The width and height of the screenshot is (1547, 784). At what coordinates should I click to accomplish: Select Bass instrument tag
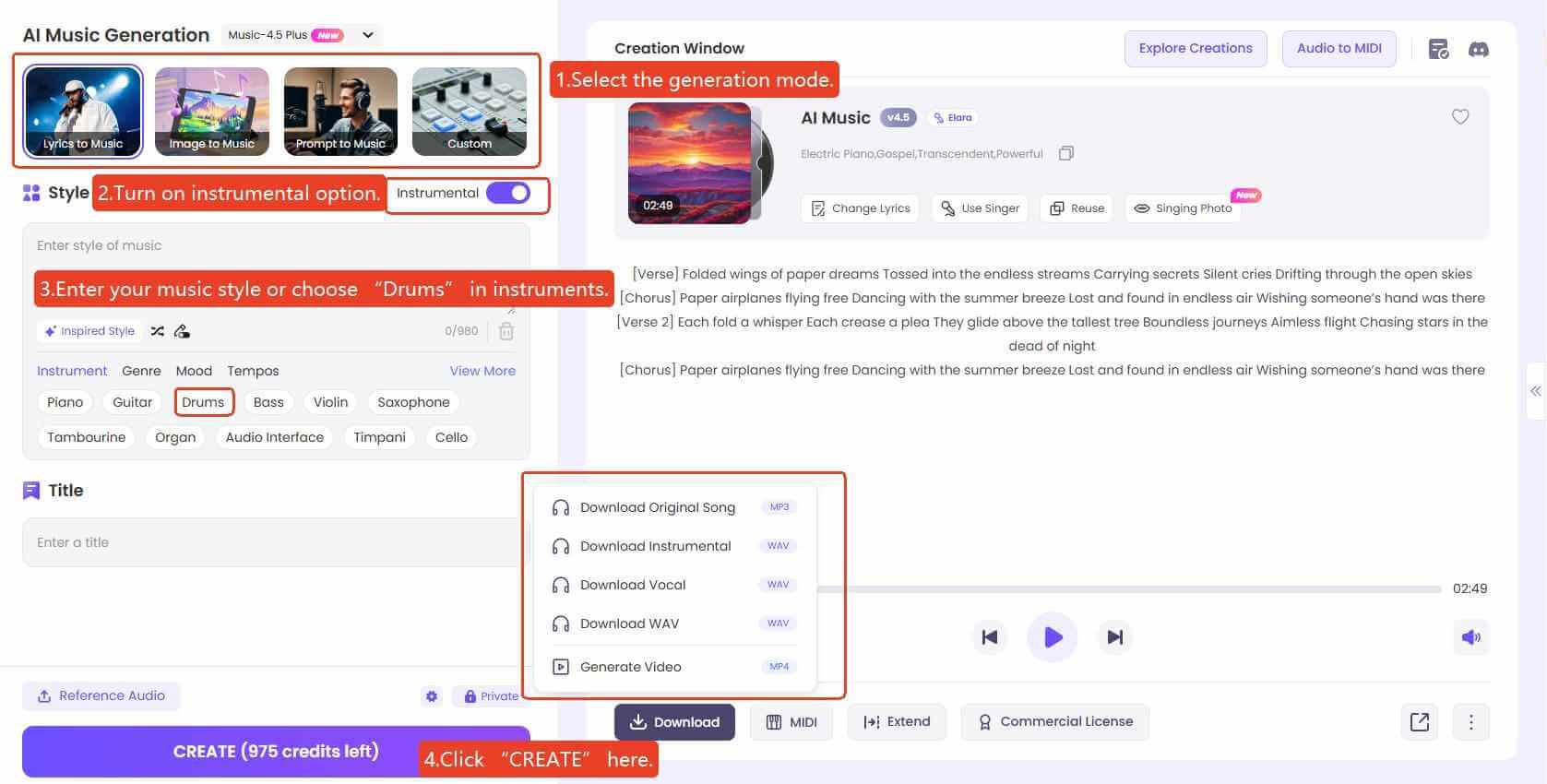click(268, 402)
